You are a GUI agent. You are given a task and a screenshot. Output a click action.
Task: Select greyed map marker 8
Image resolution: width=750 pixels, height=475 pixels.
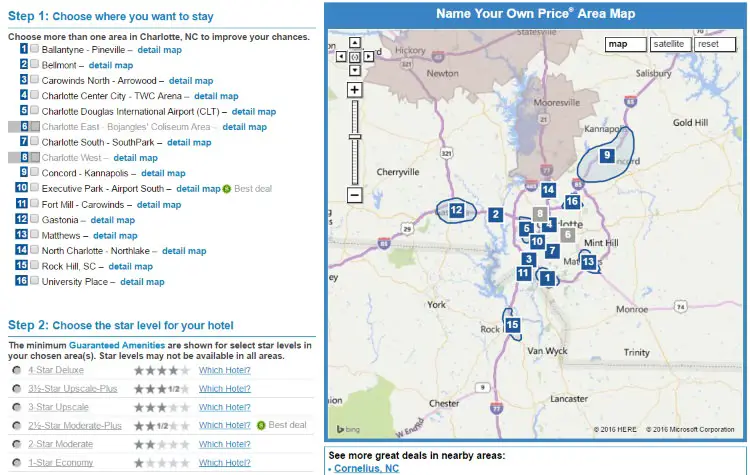[x=540, y=214]
